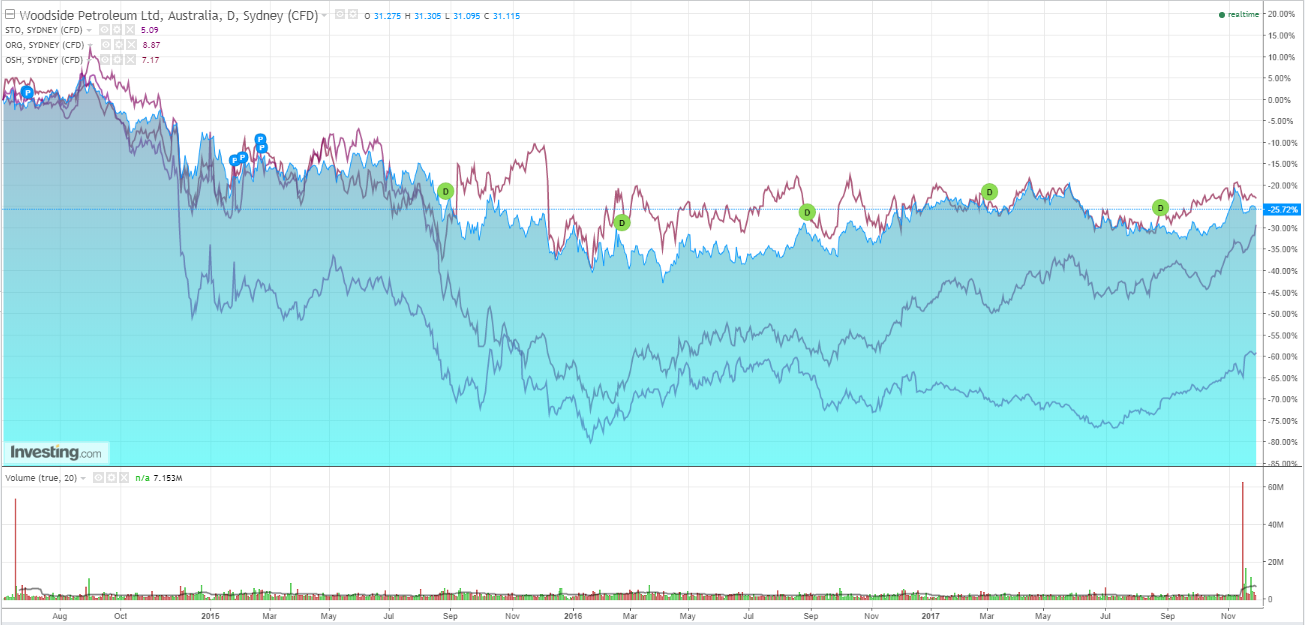This screenshot has width=1305, height=625.
Task: Click the 2016 label on time axis
Action: click(571, 617)
